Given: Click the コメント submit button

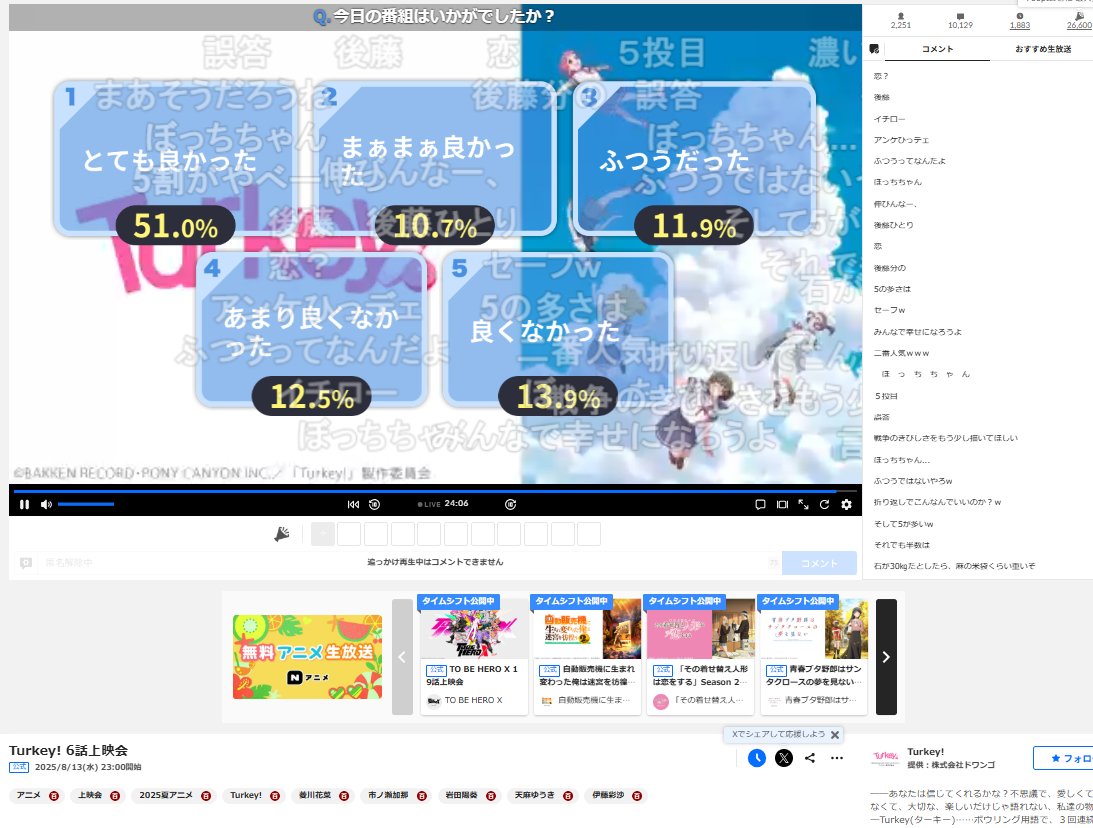Looking at the screenshot, I should (819, 563).
